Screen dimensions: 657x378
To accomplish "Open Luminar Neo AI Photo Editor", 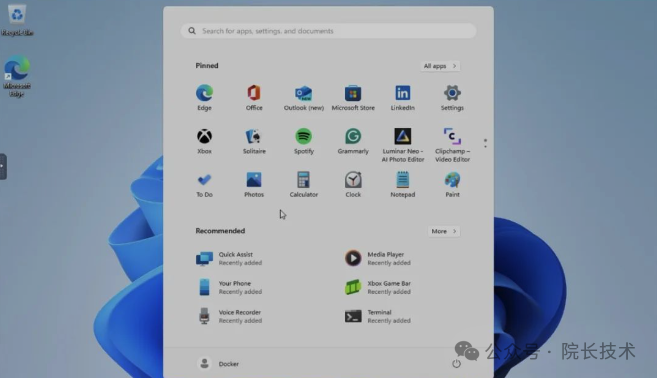I will [403, 145].
